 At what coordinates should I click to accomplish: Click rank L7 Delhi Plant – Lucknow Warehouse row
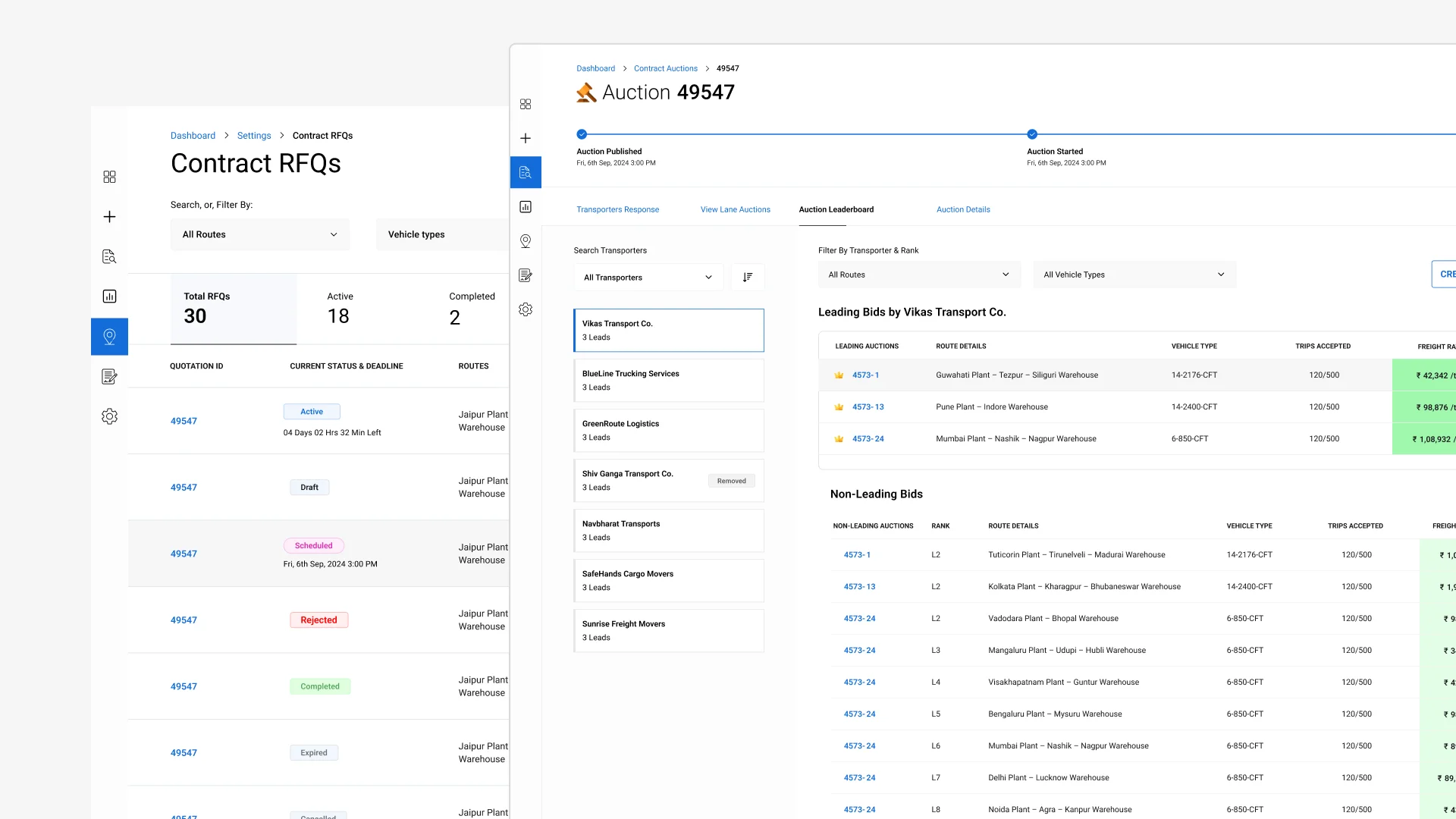click(1143, 778)
